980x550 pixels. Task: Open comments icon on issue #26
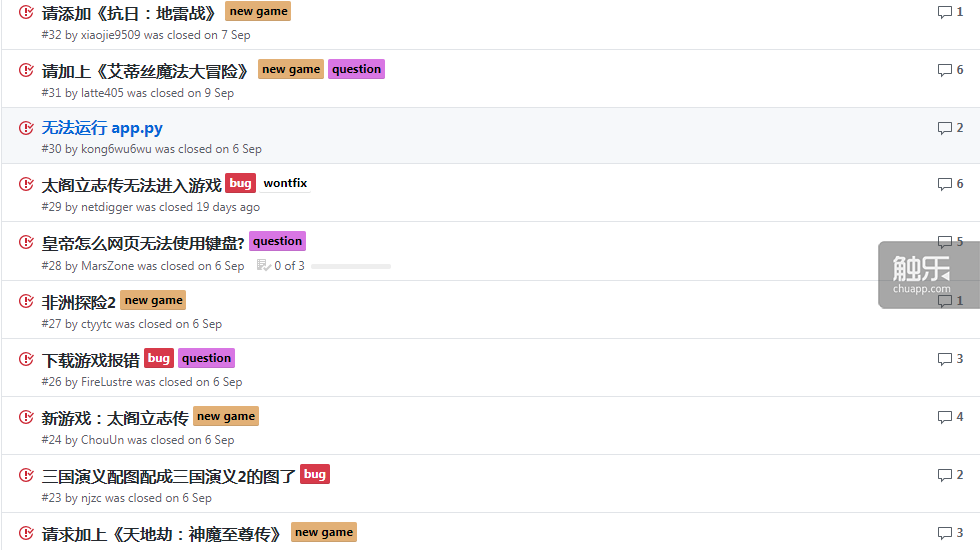[944, 359]
